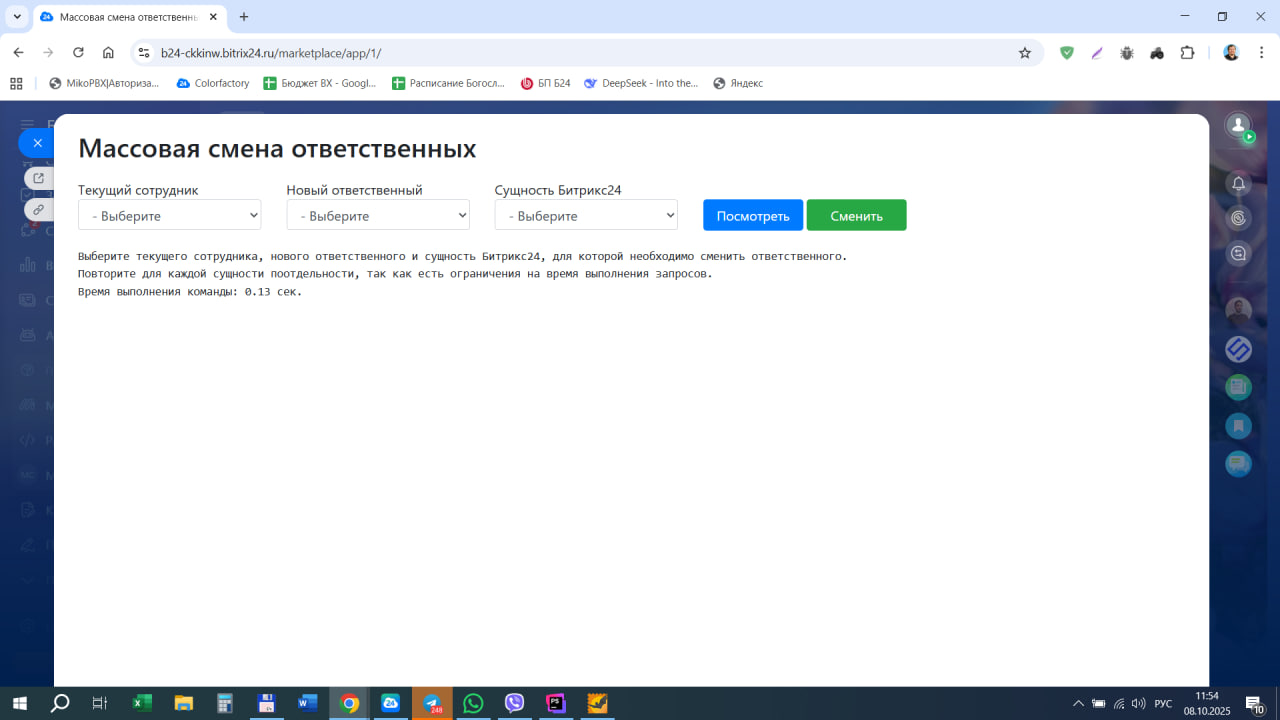1280x720 pixels.
Task: Open WhatsApp from the taskbar
Action: (473, 703)
